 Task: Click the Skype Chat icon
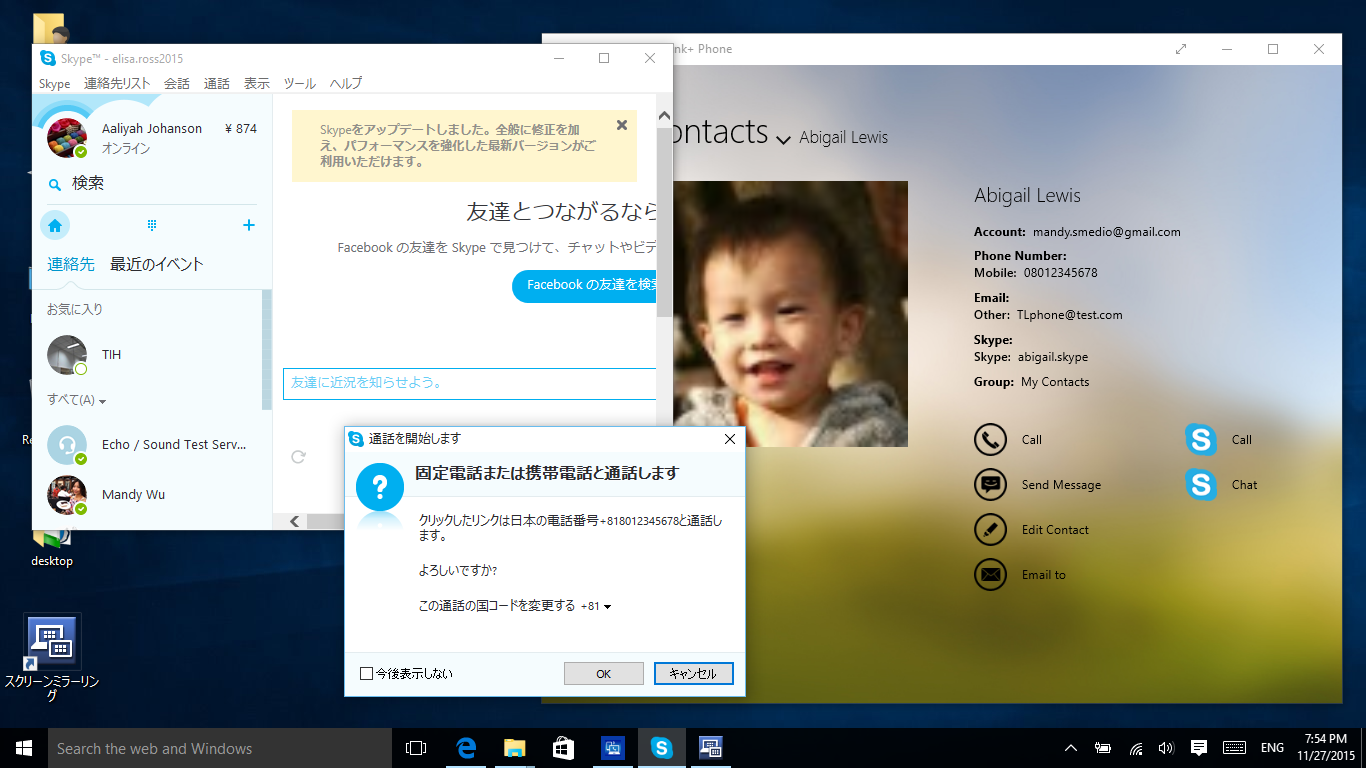click(x=1201, y=485)
